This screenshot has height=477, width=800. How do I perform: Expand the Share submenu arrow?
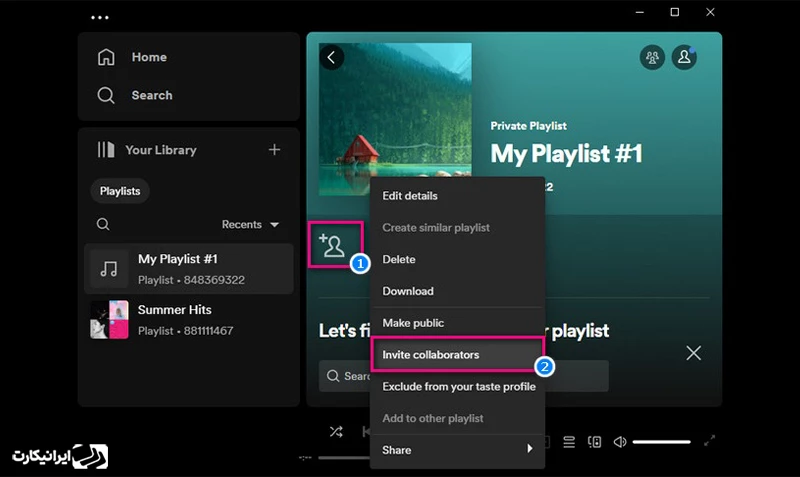(530, 449)
